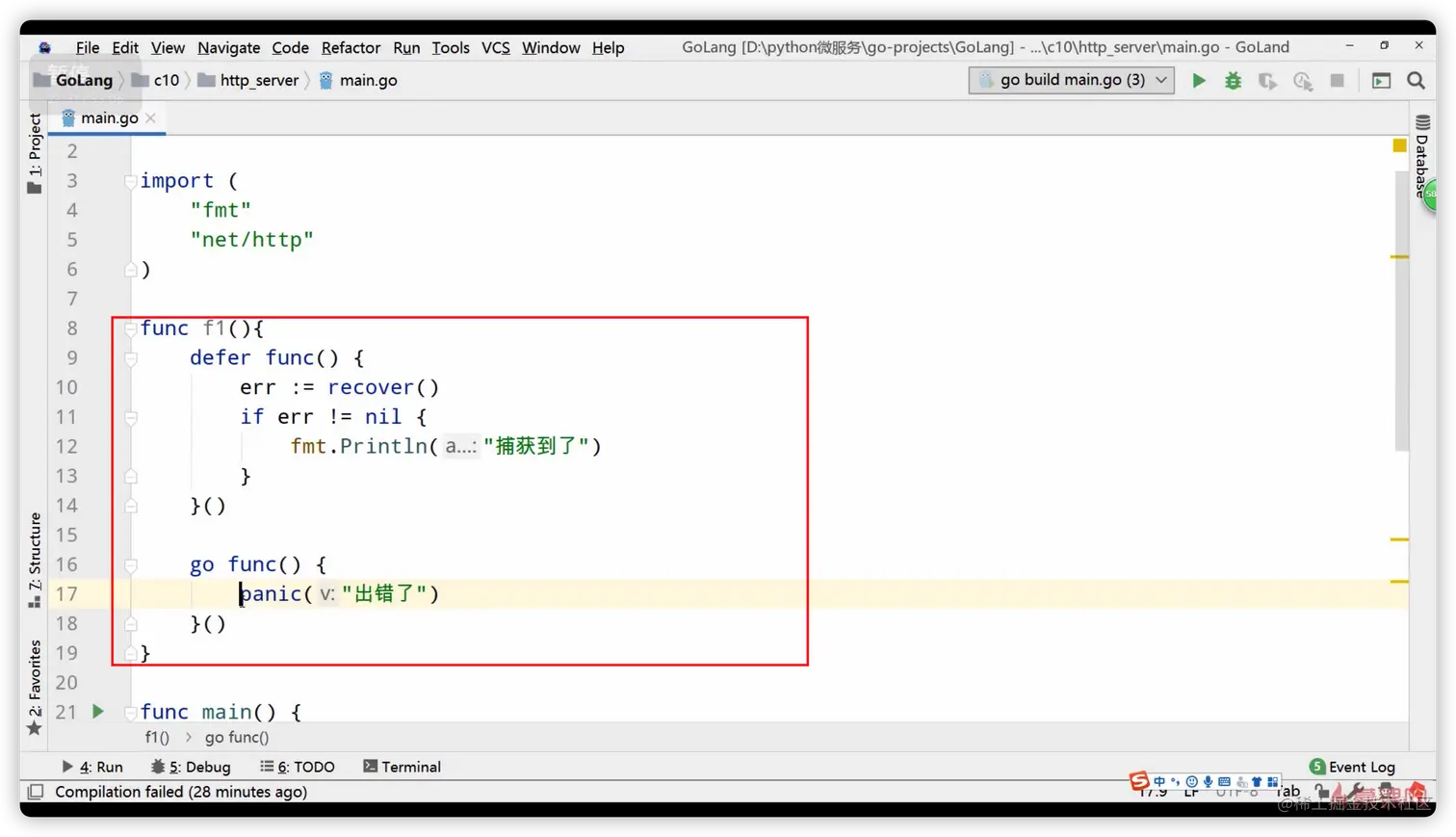The image size is (1456, 837).
Task: Close the main.go editor tab
Action: pyautogui.click(x=151, y=118)
